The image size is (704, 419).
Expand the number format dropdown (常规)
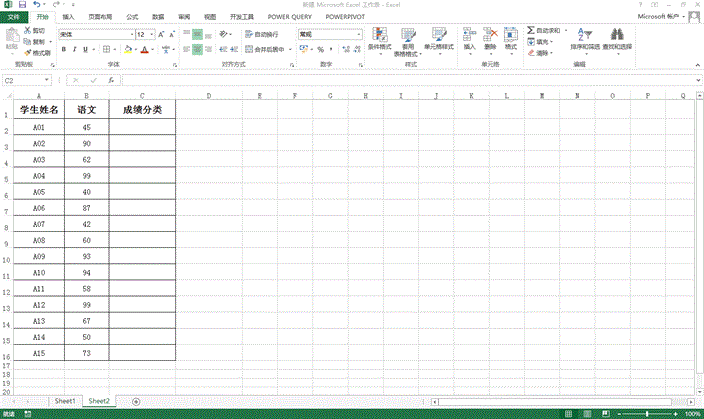(358, 34)
